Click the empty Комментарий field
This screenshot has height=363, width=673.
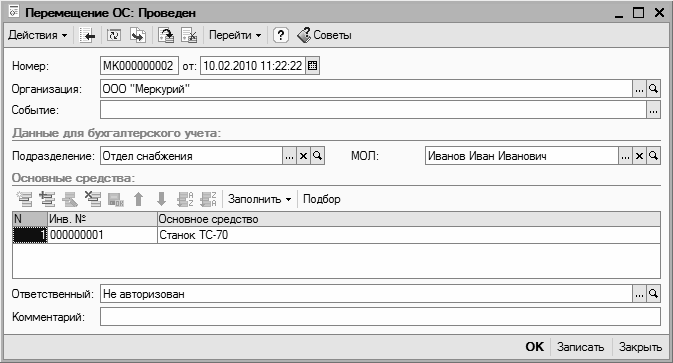pos(380,317)
